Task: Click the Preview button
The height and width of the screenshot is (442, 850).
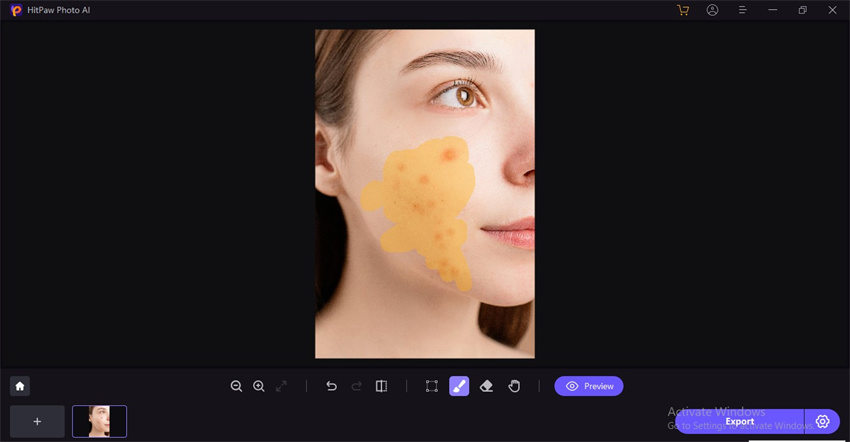Action: (x=589, y=386)
